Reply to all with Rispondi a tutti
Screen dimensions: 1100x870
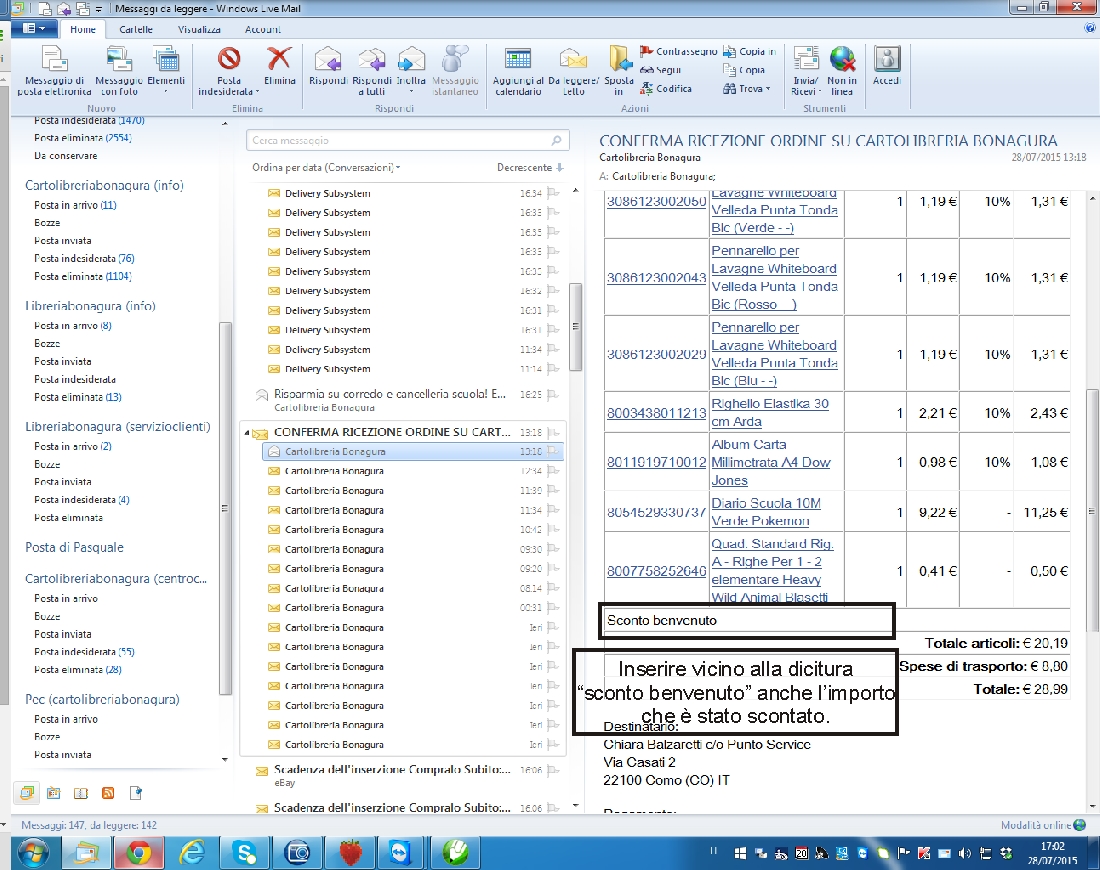pos(372,70)
